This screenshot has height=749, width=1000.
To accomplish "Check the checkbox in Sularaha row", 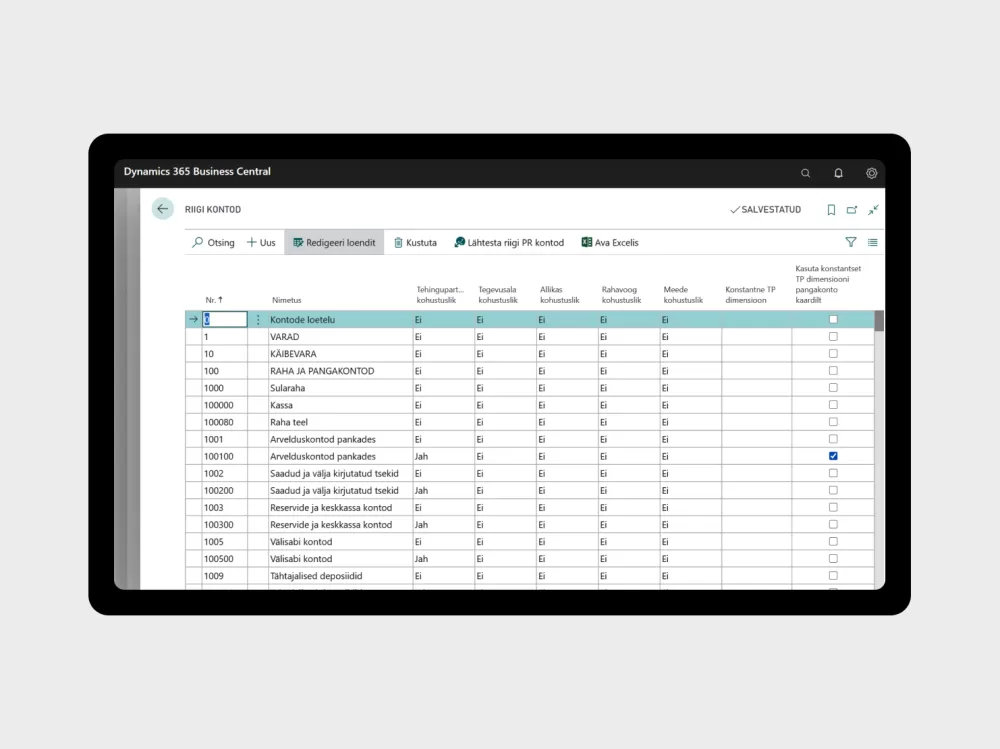I will pyautogui.click(x=833, y=387).
